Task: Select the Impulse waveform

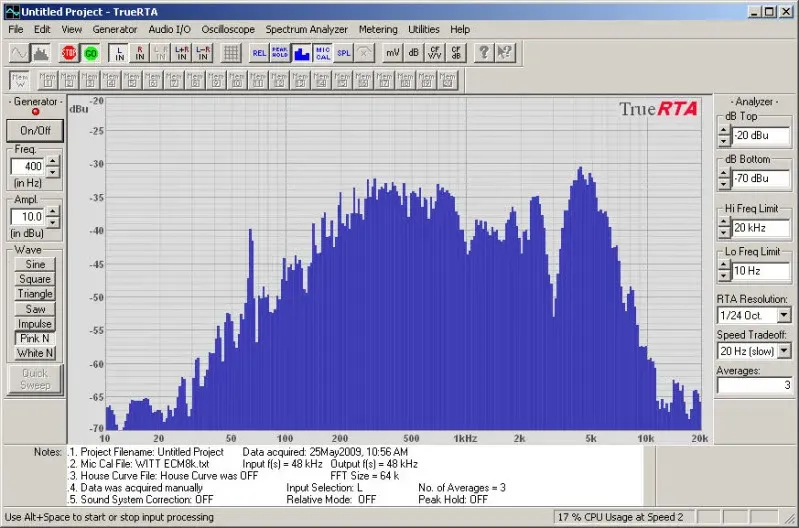Action: tap(35, 324)
